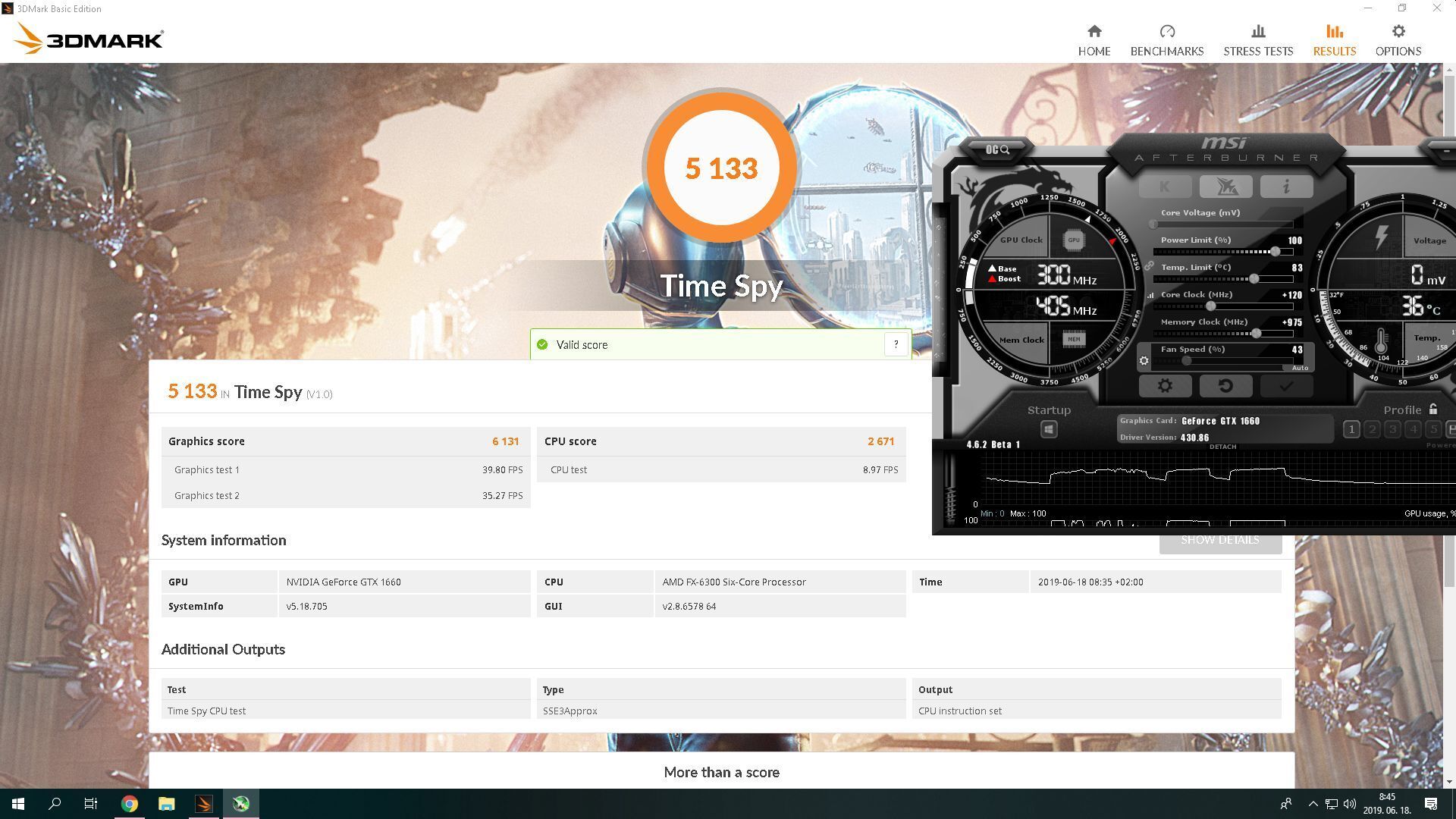
Task: Click the MEM chip icon on gauge
Action: [x=1073, y=339]
